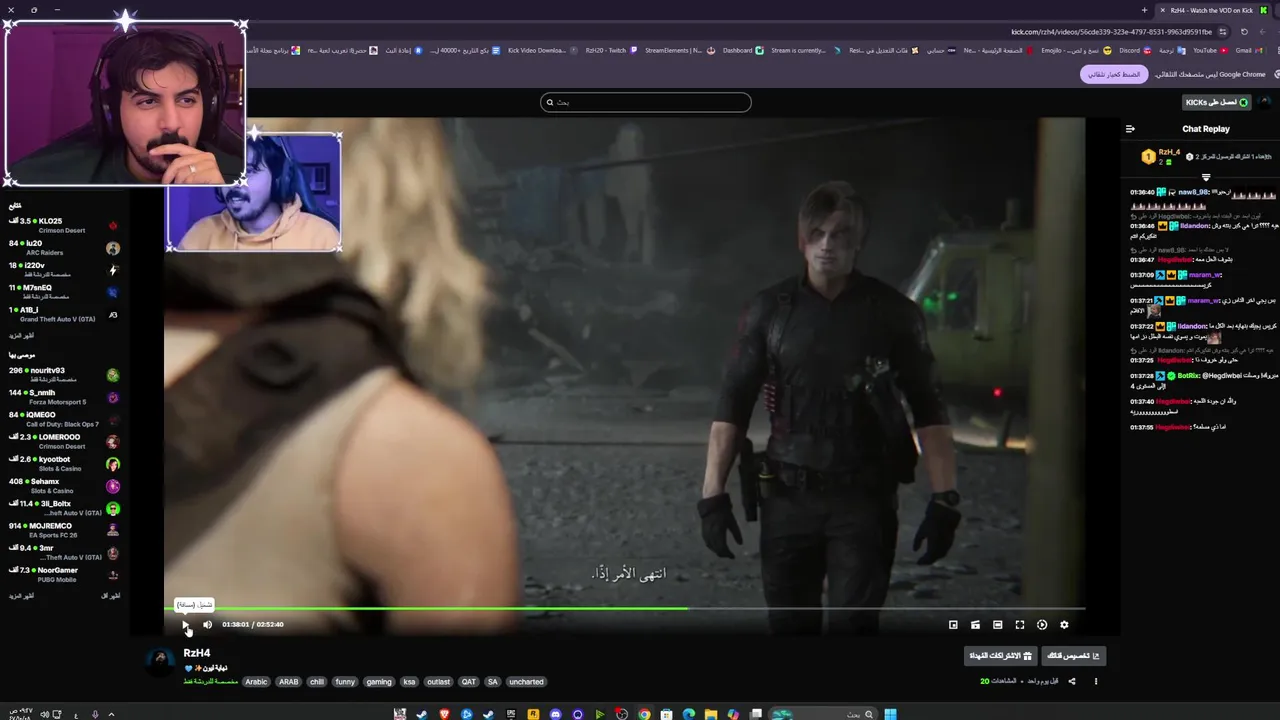Screen dimensions: 1280x720
Task: Open the A1B_i channel in the sidebar
Action: (x=64, y=314)
